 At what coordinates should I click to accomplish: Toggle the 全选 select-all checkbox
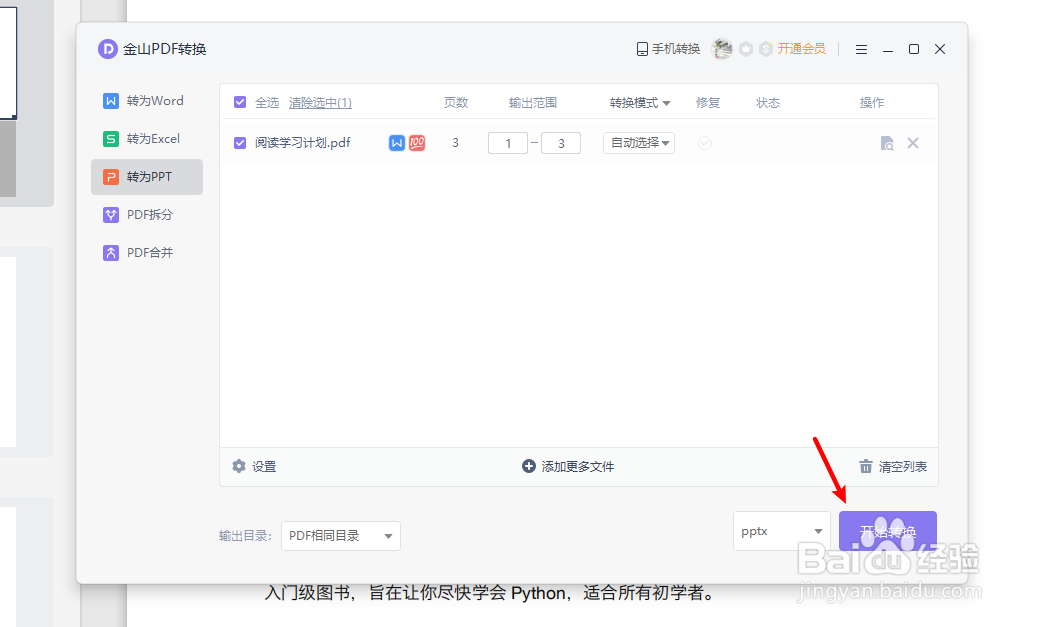coord(239,101)
